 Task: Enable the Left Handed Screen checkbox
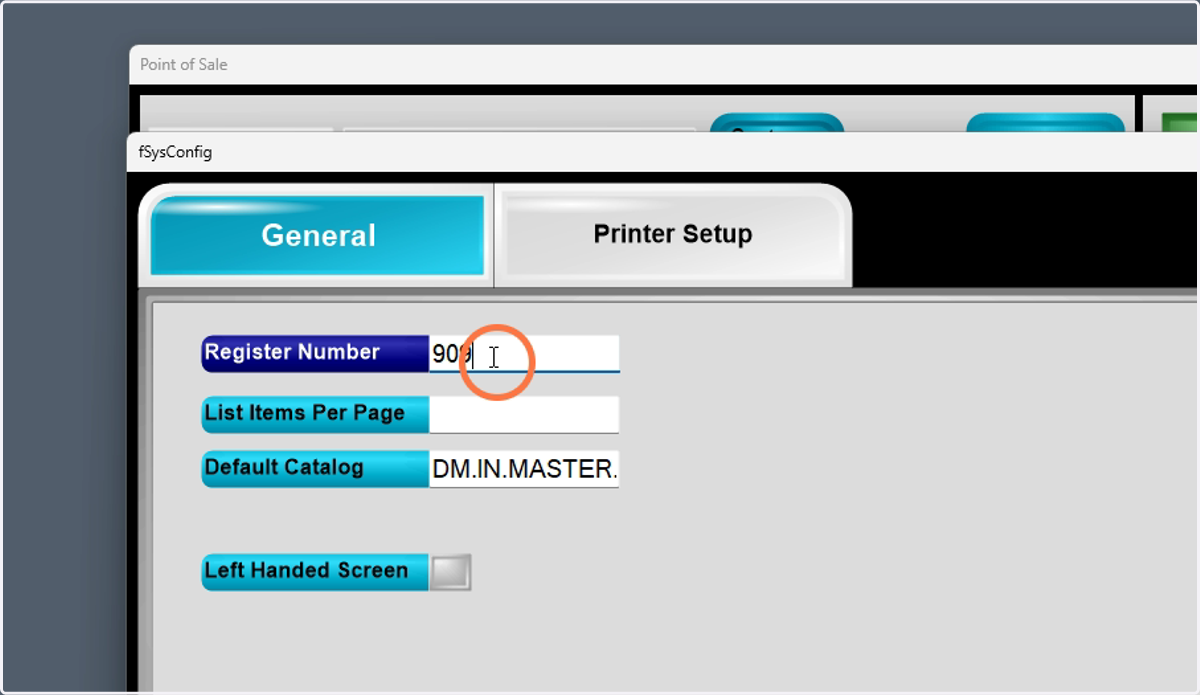tap(450, 573)
